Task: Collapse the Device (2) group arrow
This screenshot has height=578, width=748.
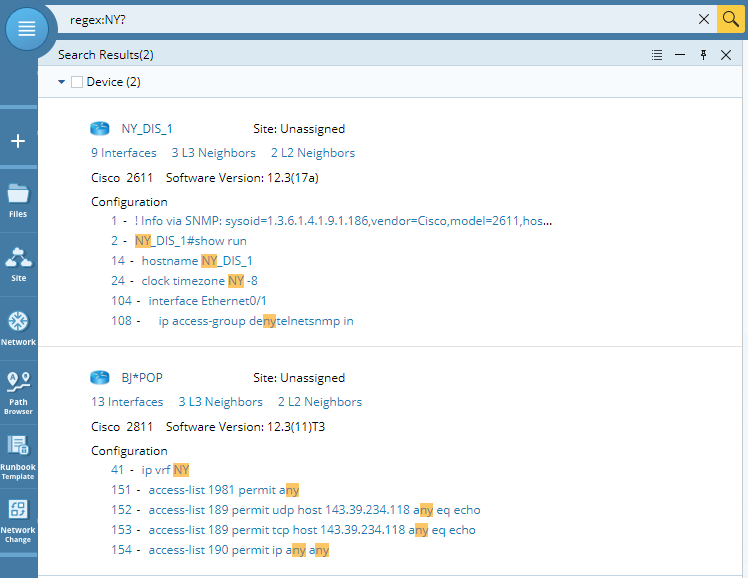Action: [61, 82]
